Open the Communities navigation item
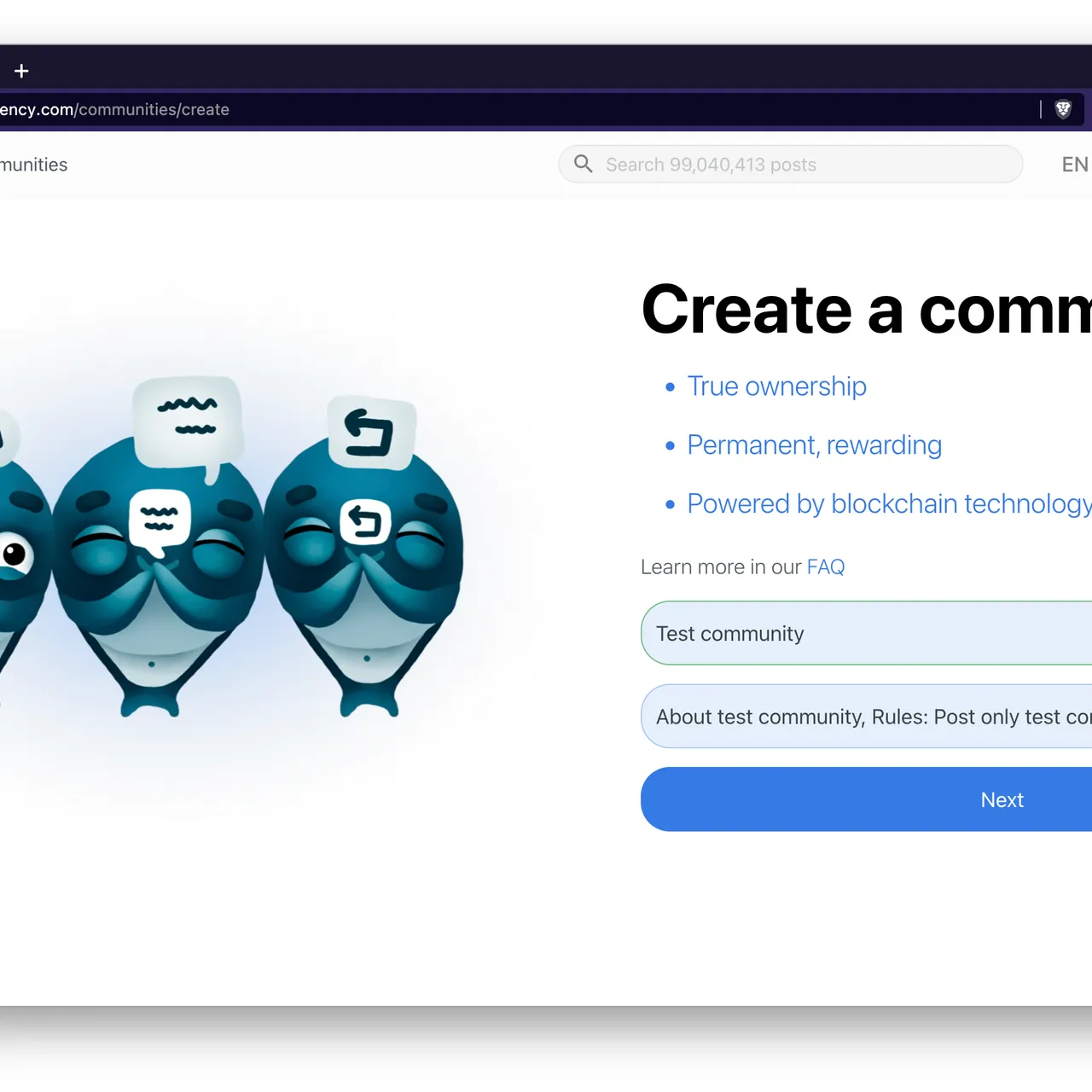 [x=33, y=164]
